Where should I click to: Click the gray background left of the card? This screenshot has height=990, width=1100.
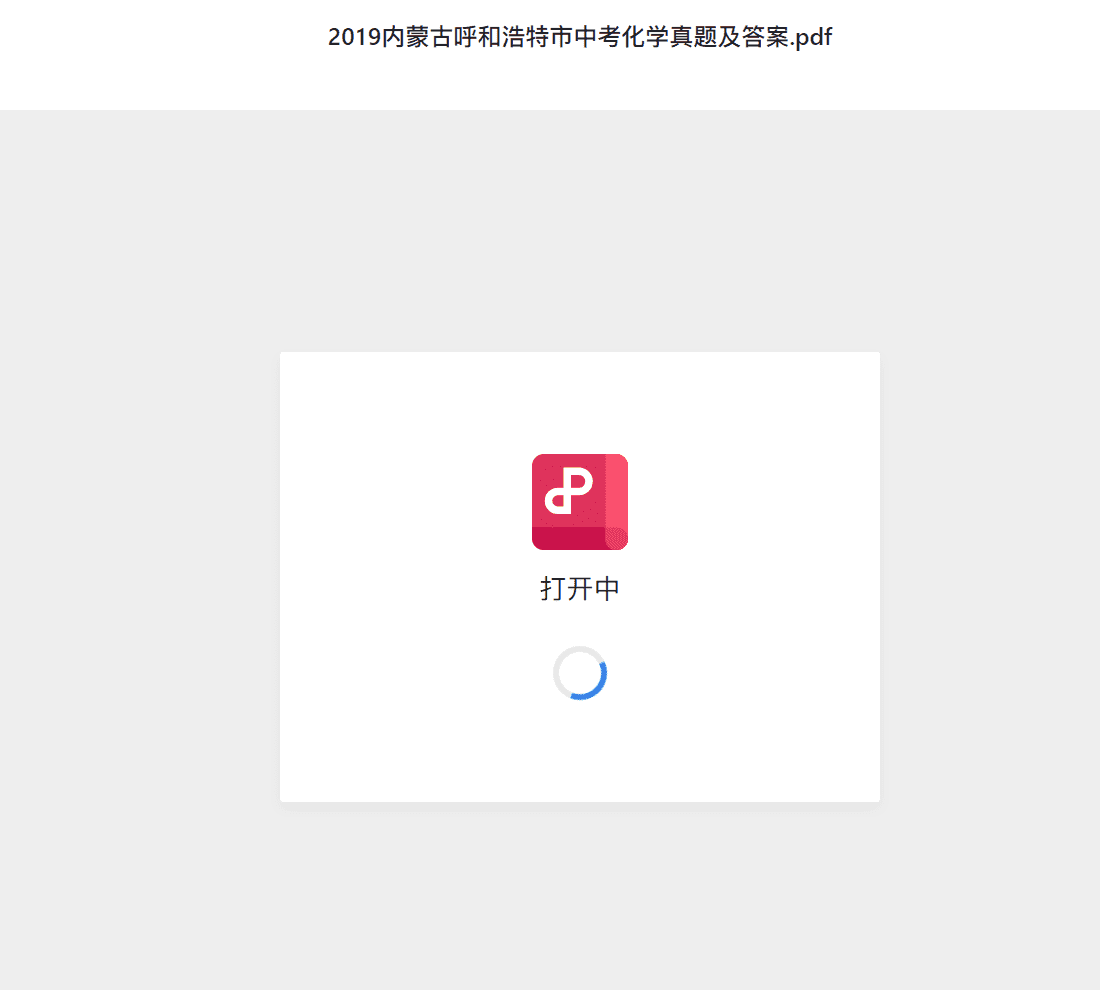pos(140,575)
